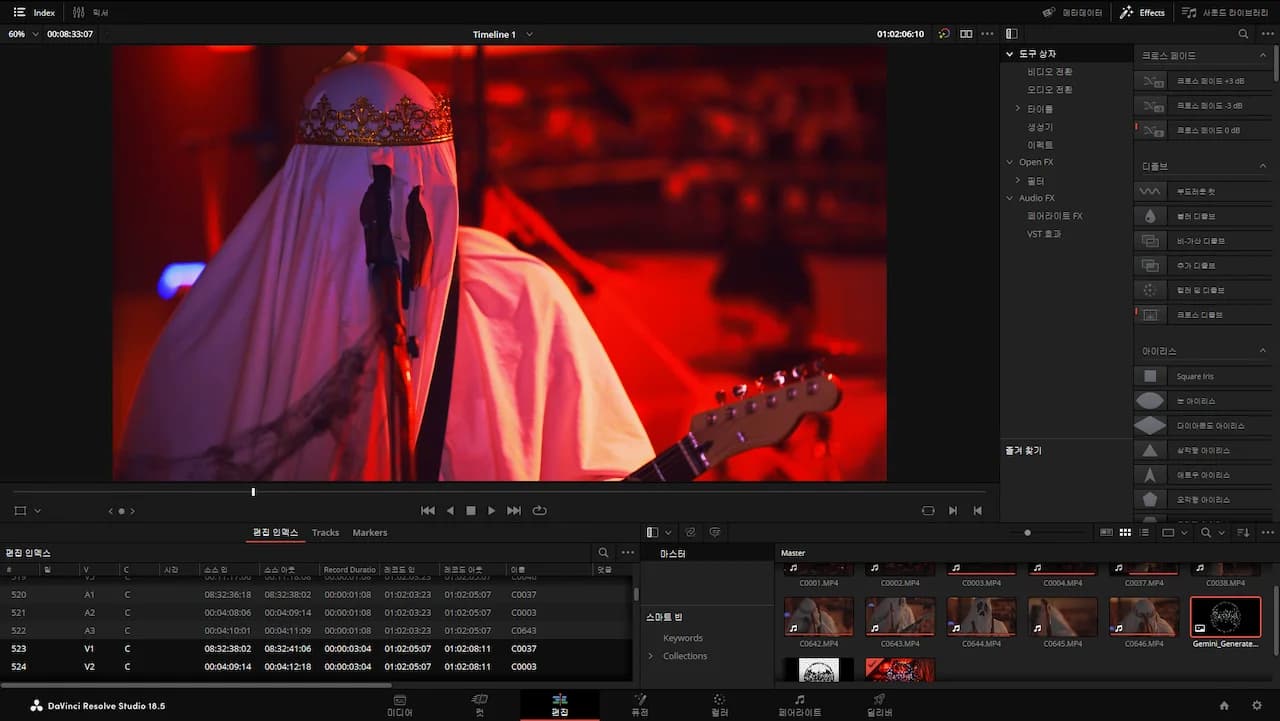Screen dimensions: 1280x721
Task: Go to project manager home icon
Action: [1224, 706]
